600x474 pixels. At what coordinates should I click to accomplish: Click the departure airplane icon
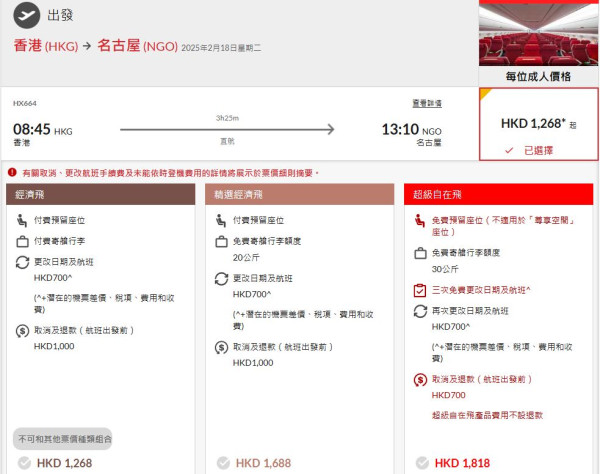pos(27,15)
